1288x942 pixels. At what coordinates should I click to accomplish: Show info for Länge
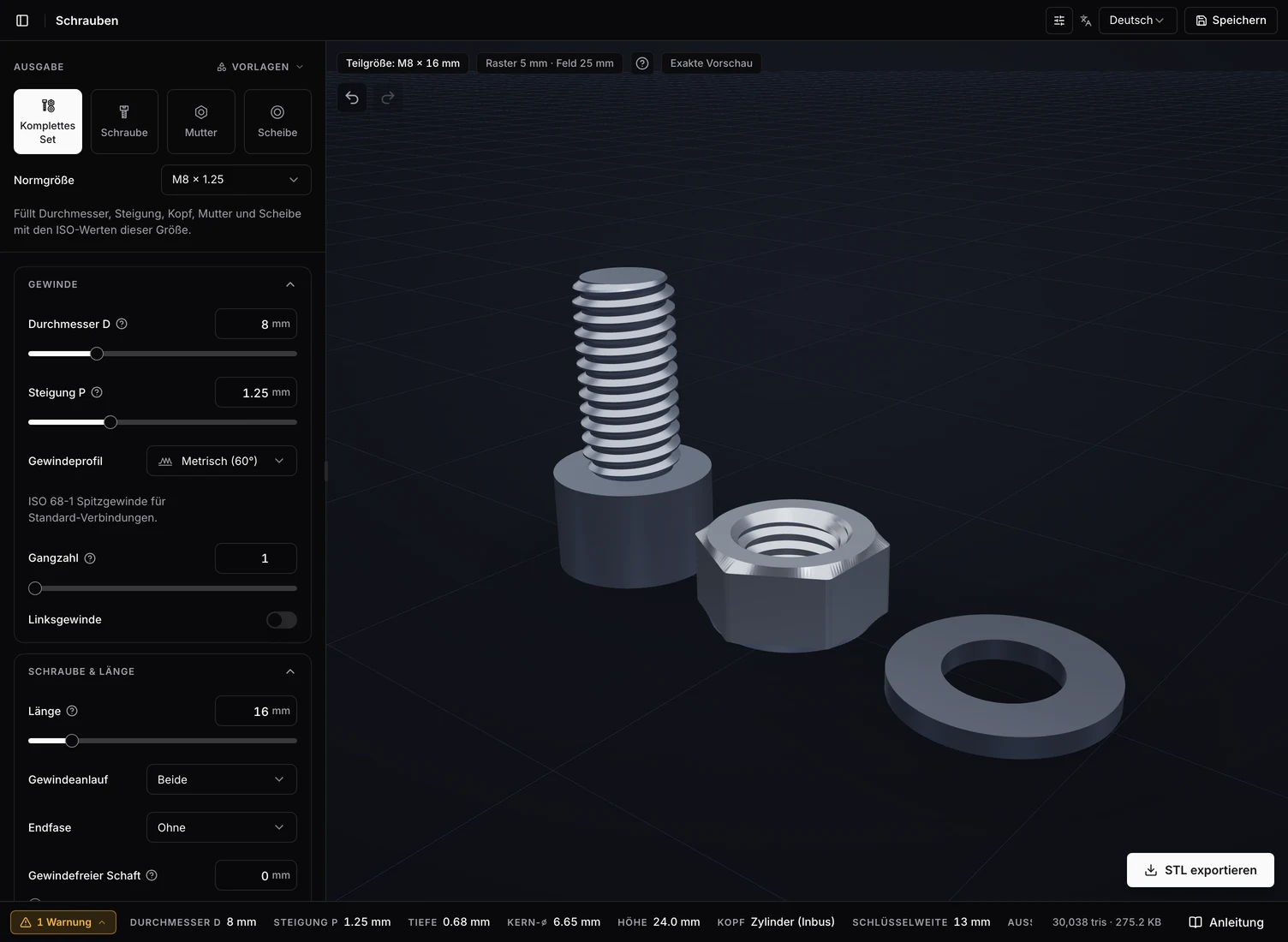[x=72, y=711]
